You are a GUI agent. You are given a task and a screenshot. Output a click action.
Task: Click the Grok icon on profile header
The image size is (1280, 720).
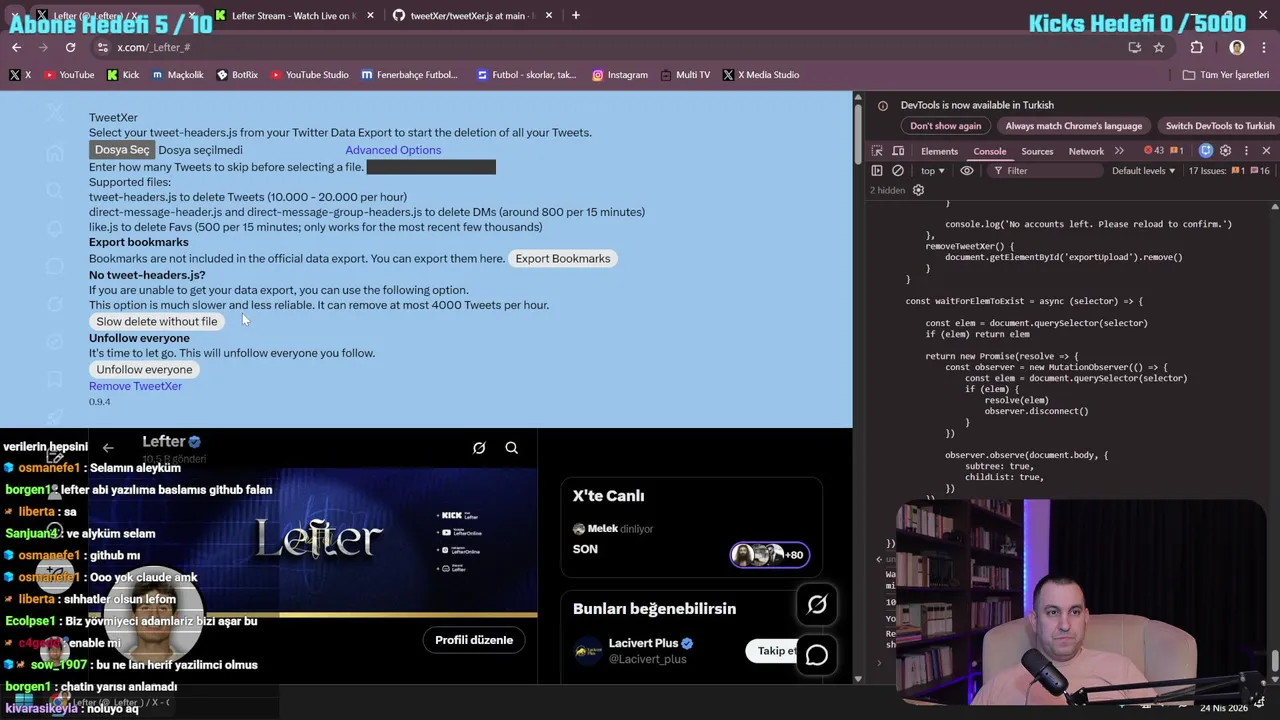(479, 448)
